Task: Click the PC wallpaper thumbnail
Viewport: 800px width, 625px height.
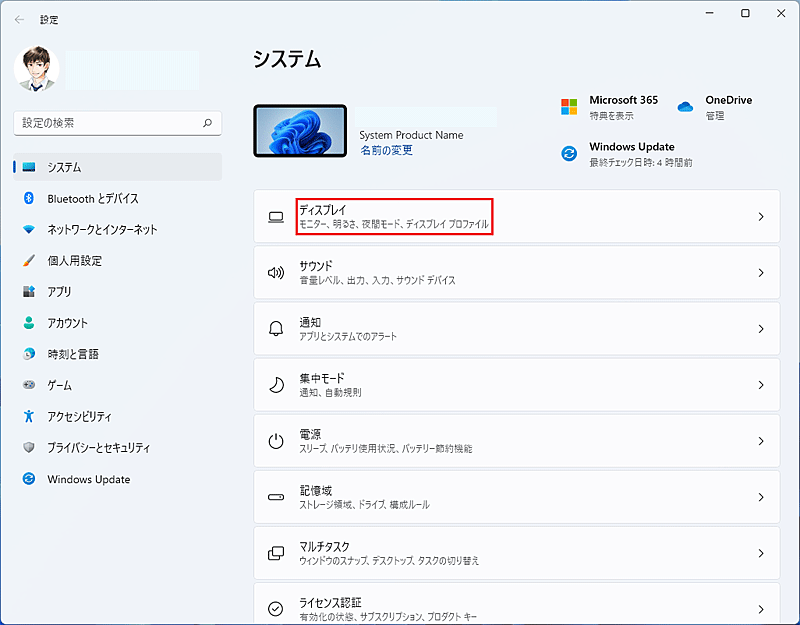Action: tap(300, 131)
